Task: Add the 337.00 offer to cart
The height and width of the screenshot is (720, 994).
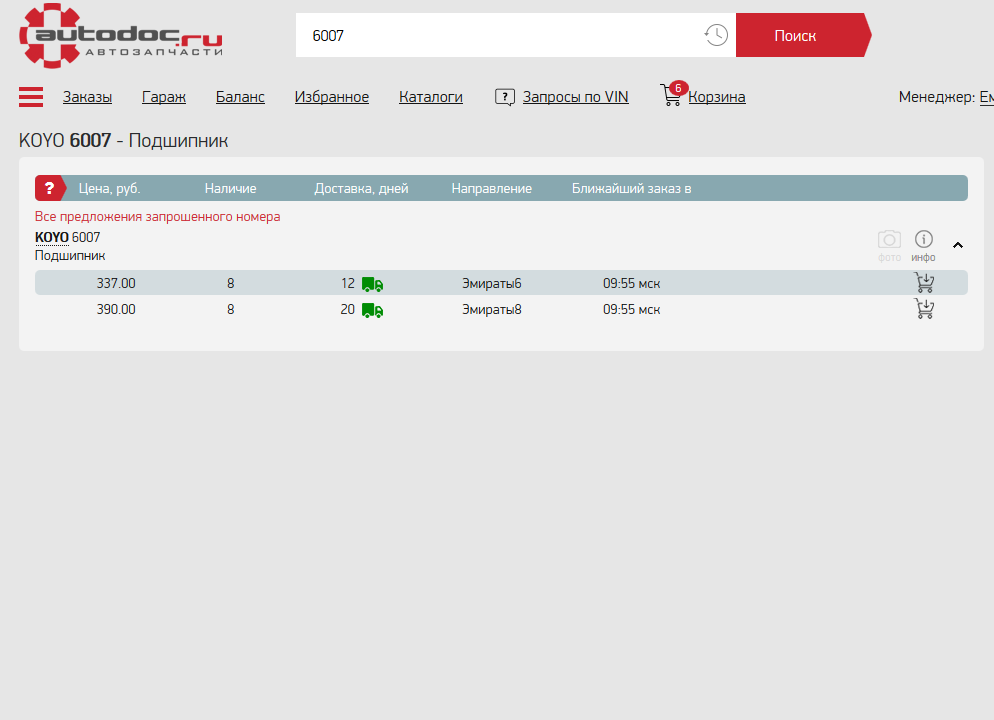Action: pyautogui.click(x=925, y=283)
